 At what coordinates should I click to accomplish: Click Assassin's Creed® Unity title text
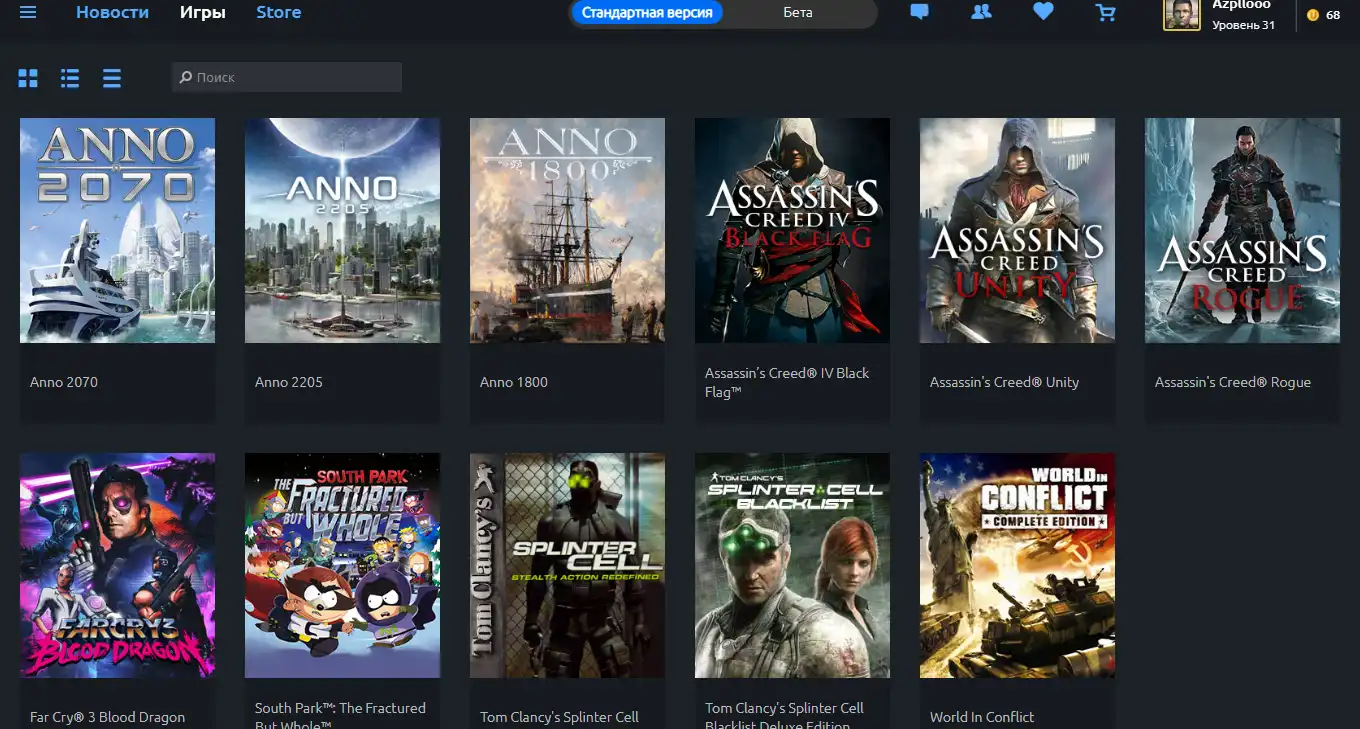1004,382
